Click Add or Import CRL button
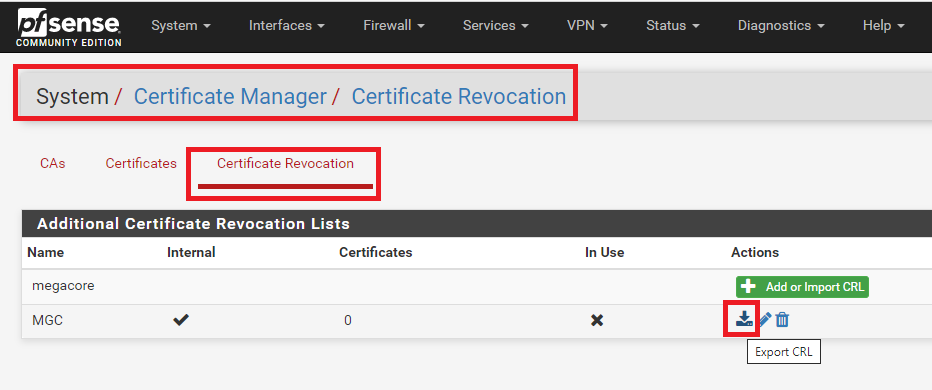 (x=802, y=287)
